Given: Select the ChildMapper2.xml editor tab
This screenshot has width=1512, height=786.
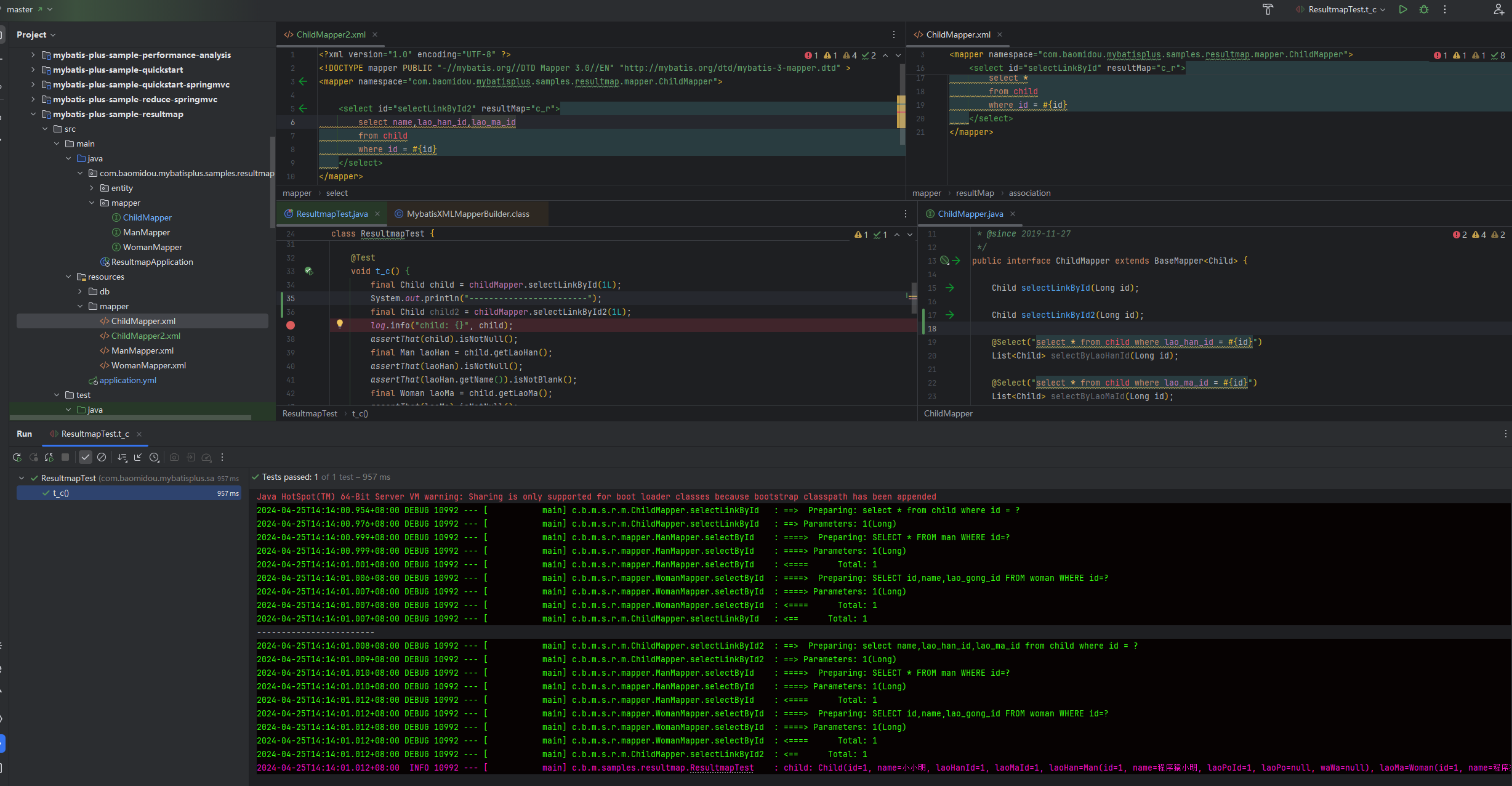Looking at the screenshot, I should [331, 34].
